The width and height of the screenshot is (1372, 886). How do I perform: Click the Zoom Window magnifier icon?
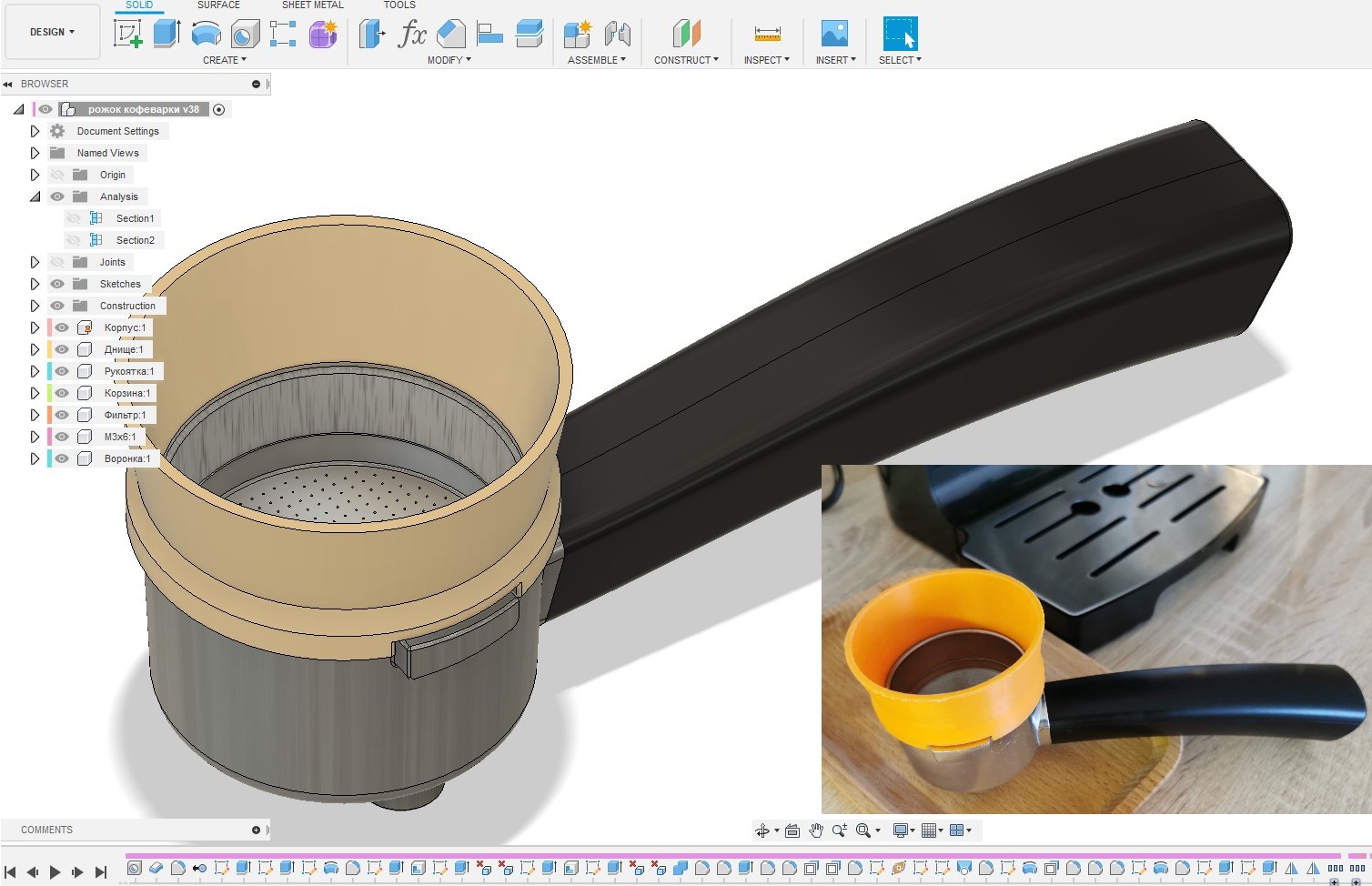863,831
